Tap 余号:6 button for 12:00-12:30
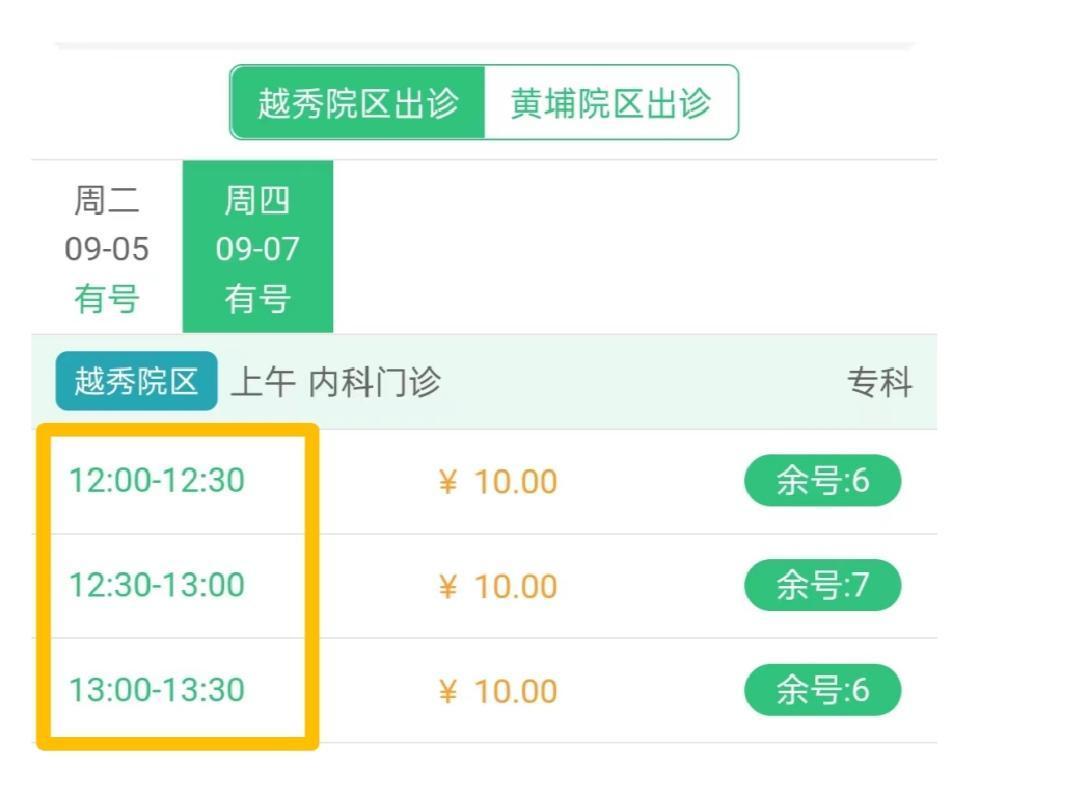This screenshot has width=1079, height=810. 822,481
